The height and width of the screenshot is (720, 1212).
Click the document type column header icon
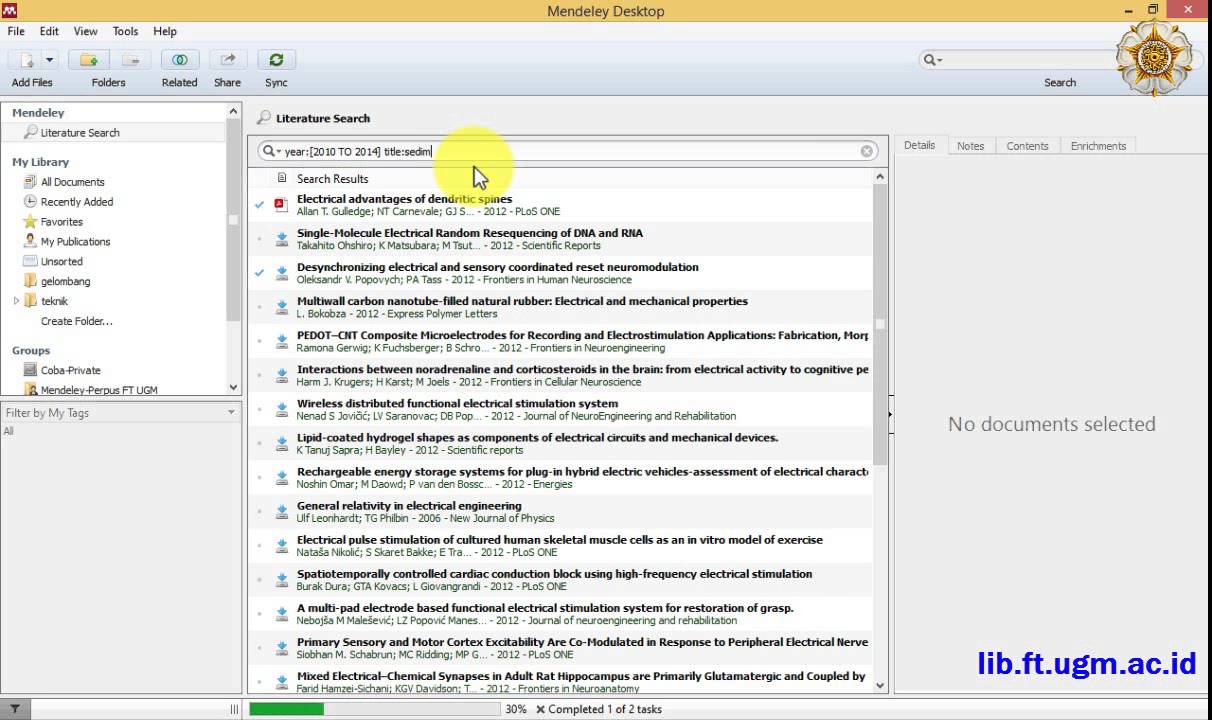pyautogui.click(x=281, y=178)
